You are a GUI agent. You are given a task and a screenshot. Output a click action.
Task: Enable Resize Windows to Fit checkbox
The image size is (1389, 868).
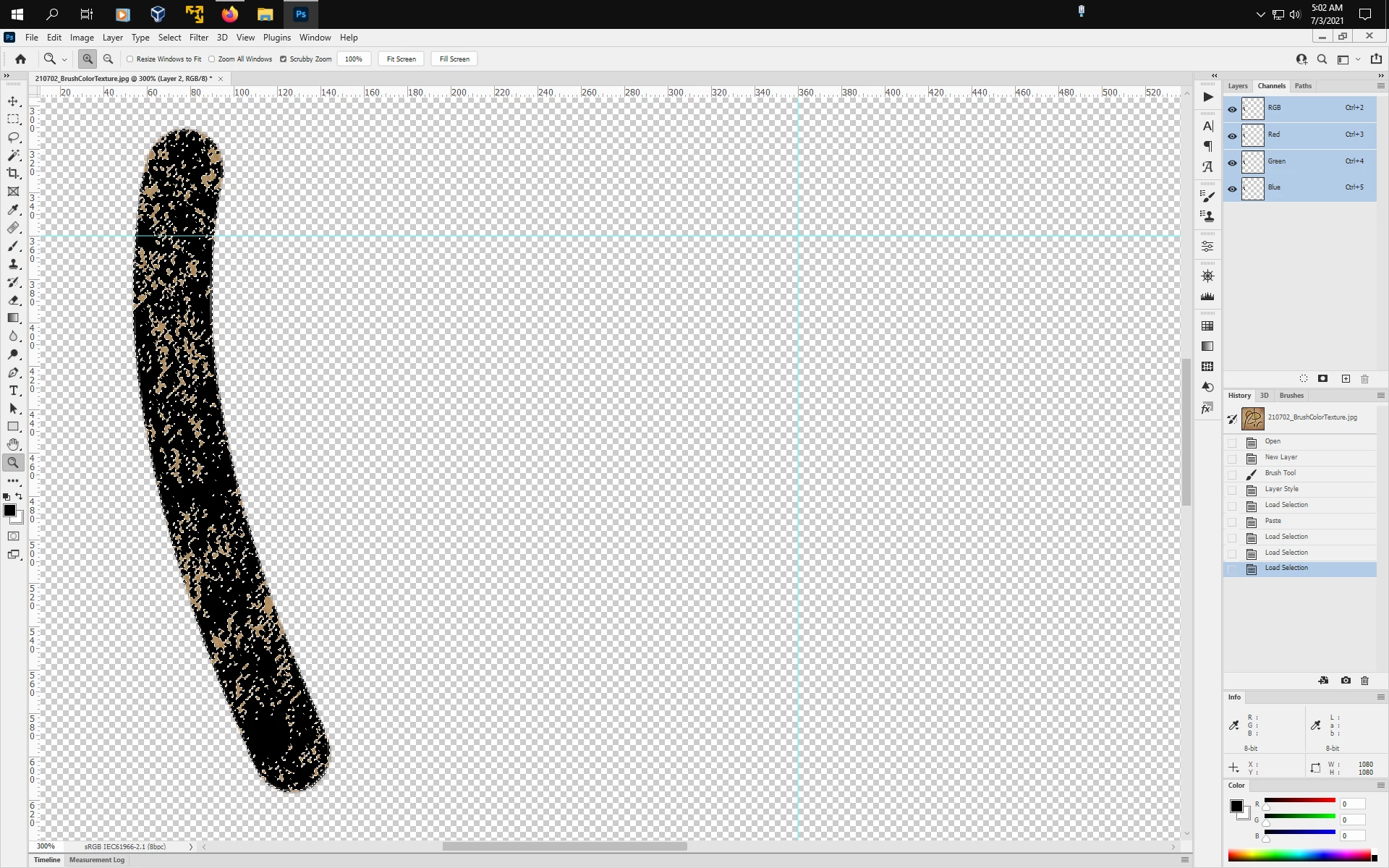130,59
